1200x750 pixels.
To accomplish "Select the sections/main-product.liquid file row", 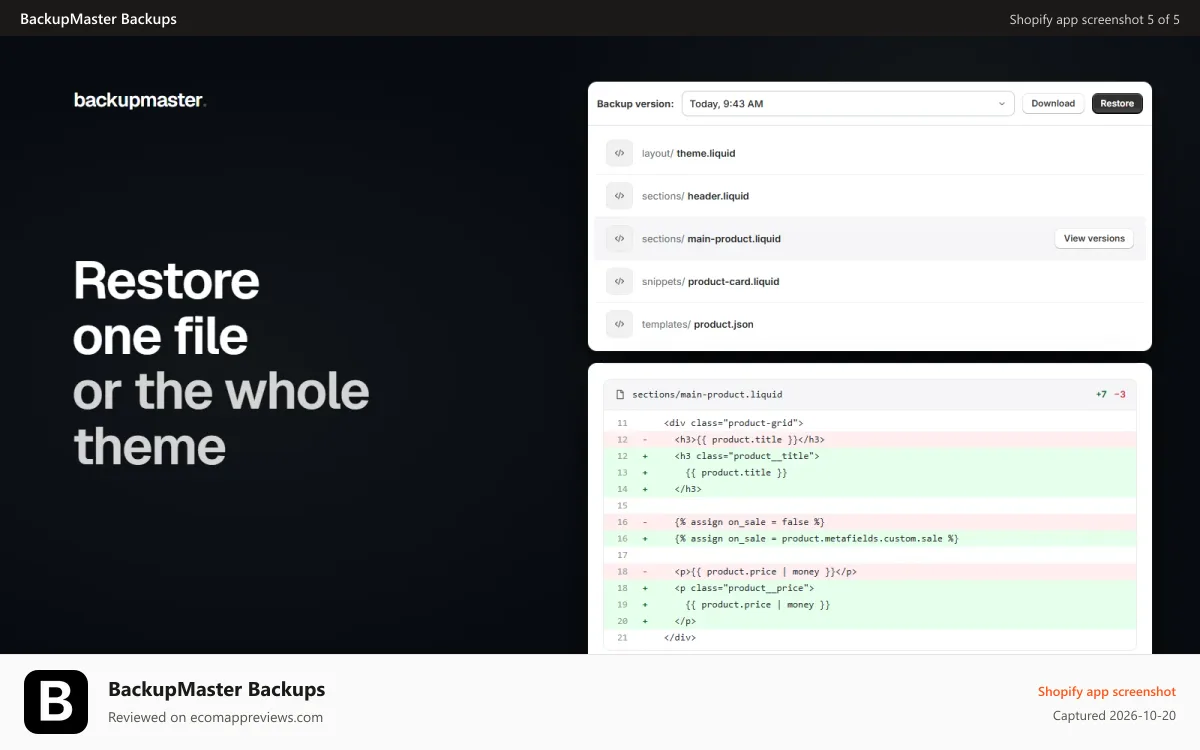I will (x=870, y=239).
